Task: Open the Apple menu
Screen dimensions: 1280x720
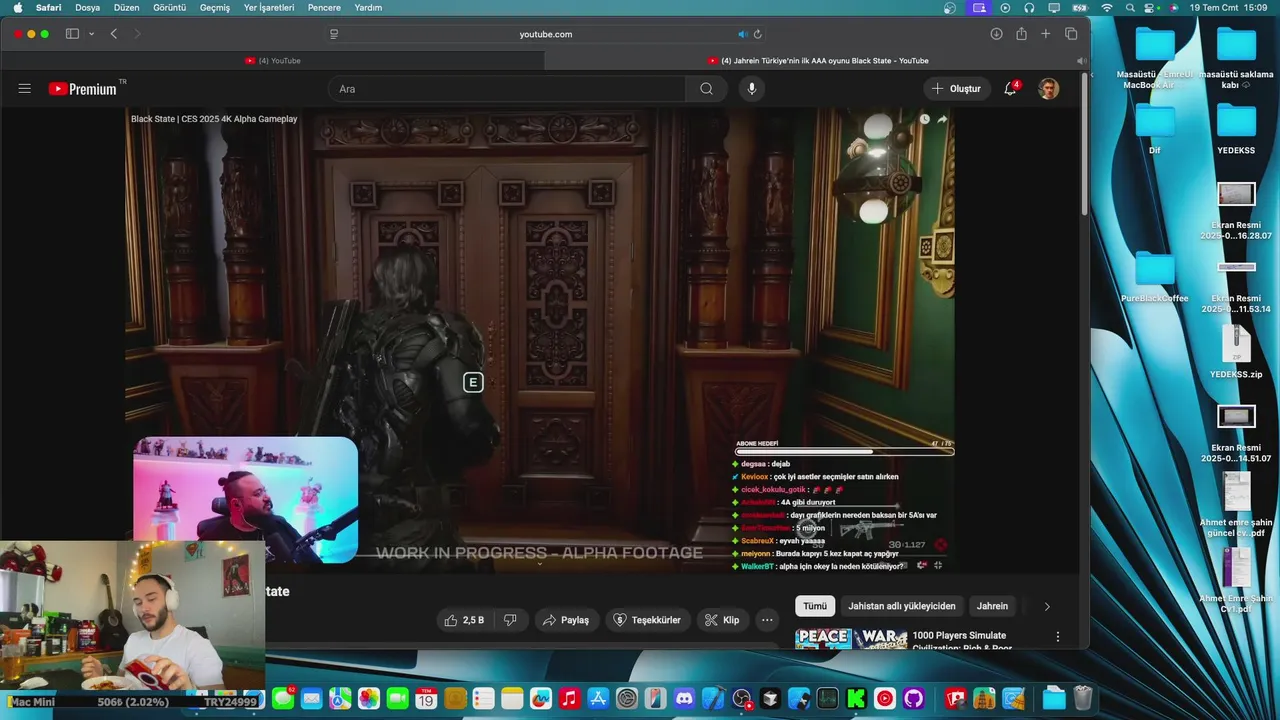Action: 18,7
